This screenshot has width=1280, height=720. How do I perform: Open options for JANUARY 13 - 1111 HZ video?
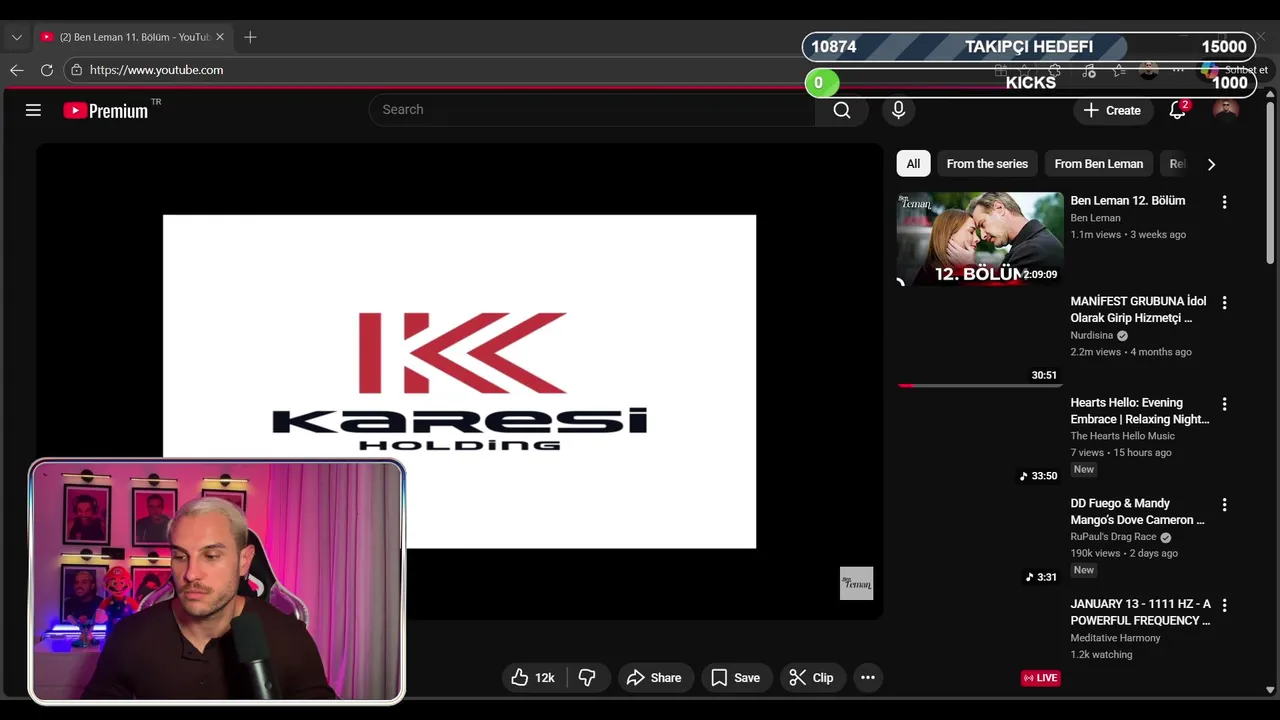1224,605
